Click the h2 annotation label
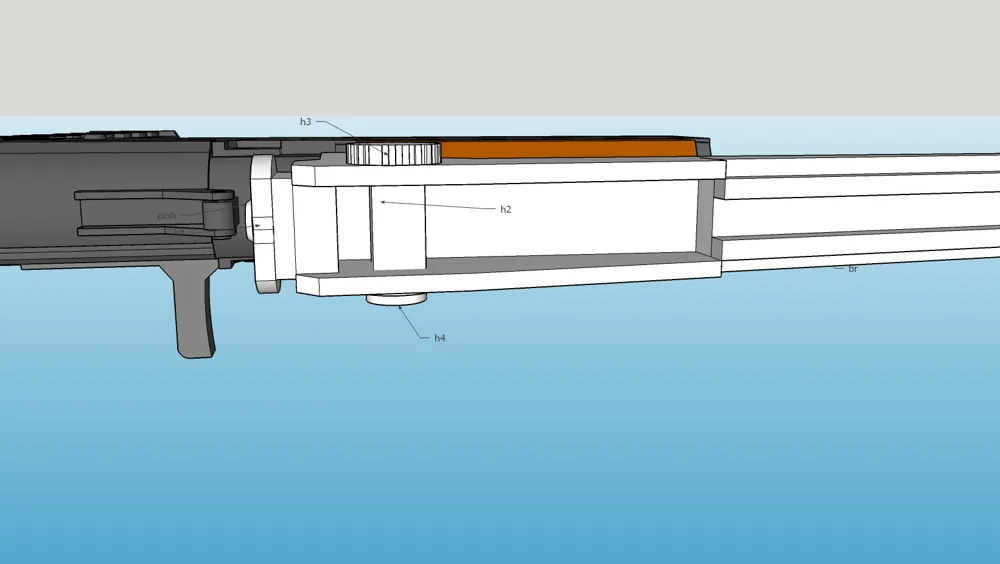The width and height of the screenshot is (1000, 564). 506,209
